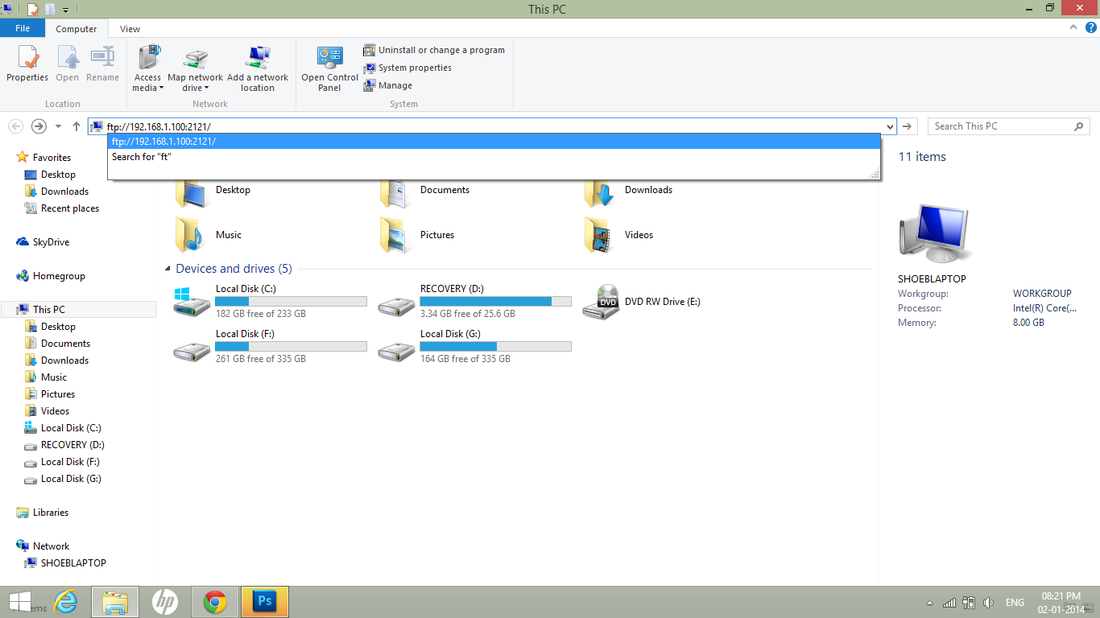1100x618 pixels.
Task: Open the Pictures folder
Action: (x=417, y=235)
